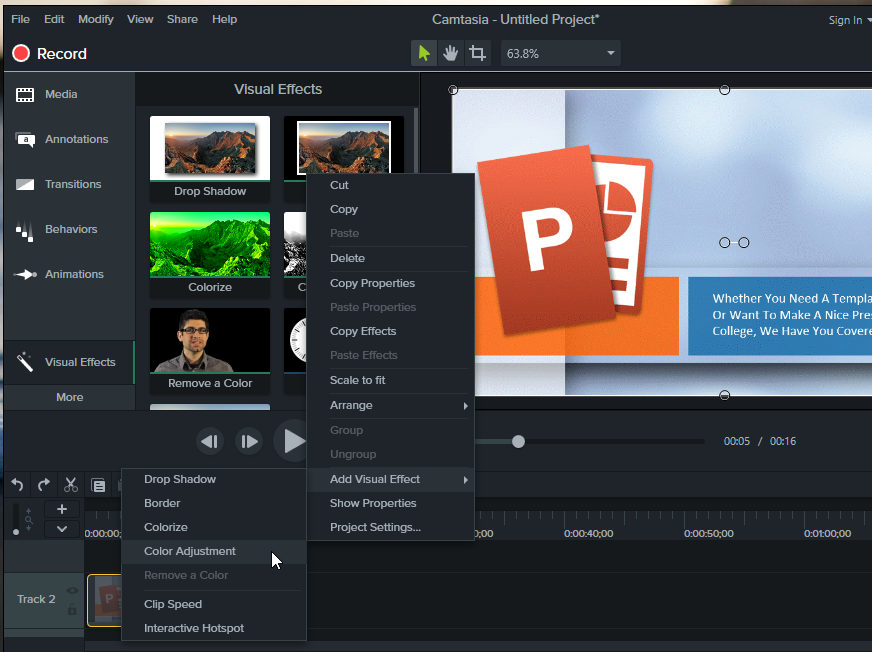Select the Pan hand tool
Image resolution: width=872 pixels, height=652 pixels.
coord(451,53)
